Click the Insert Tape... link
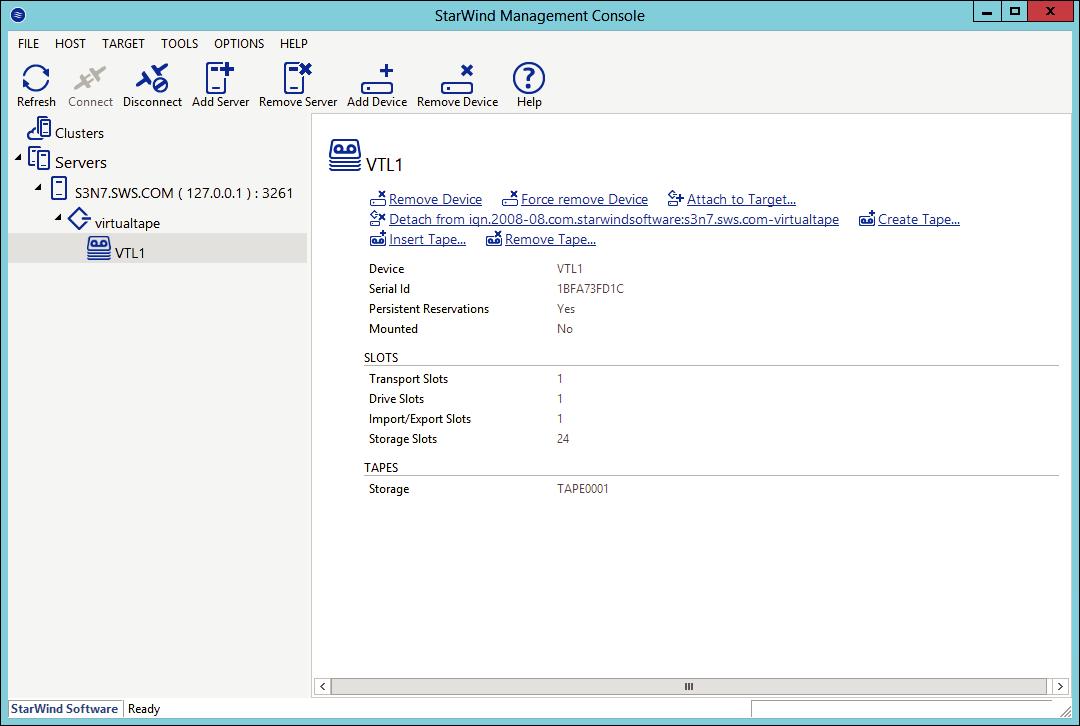Viewport: 1080px width, 726px height. (x=427, y=239)
